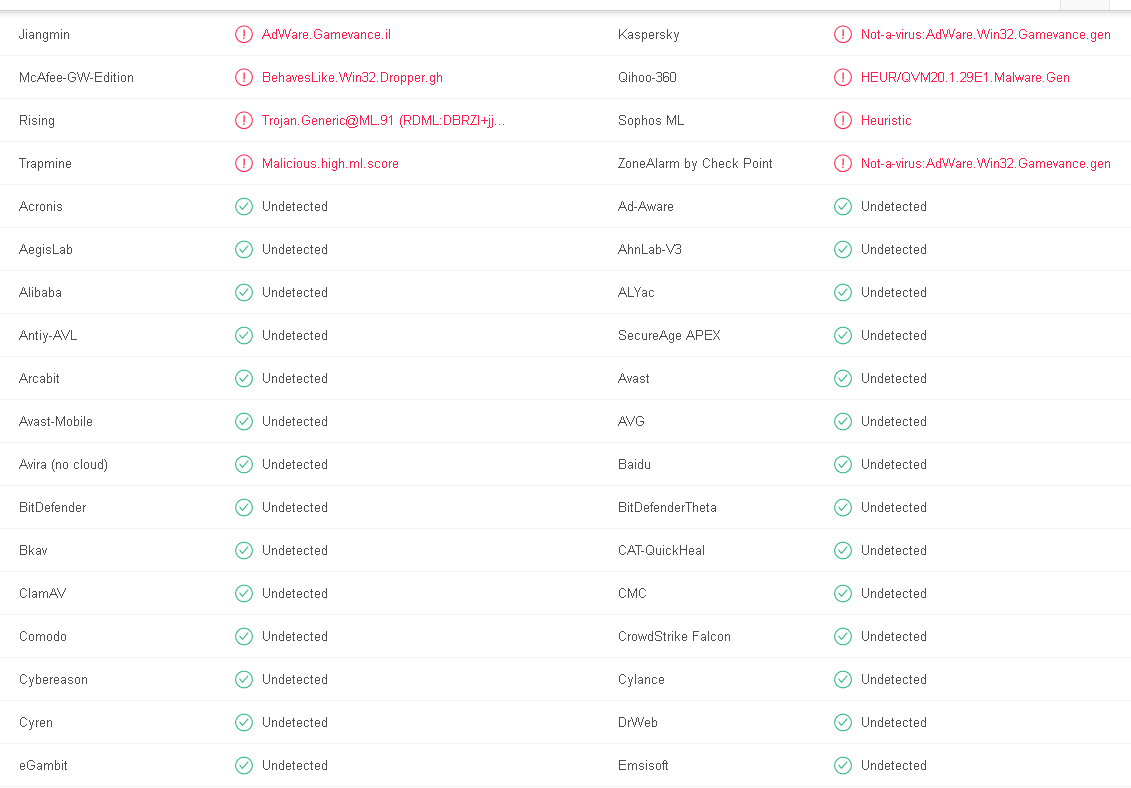Click the BitDefenderTheta engine name
This screenshot has width=1131, height=788.
pyautogui.click(x=667, y=507)
